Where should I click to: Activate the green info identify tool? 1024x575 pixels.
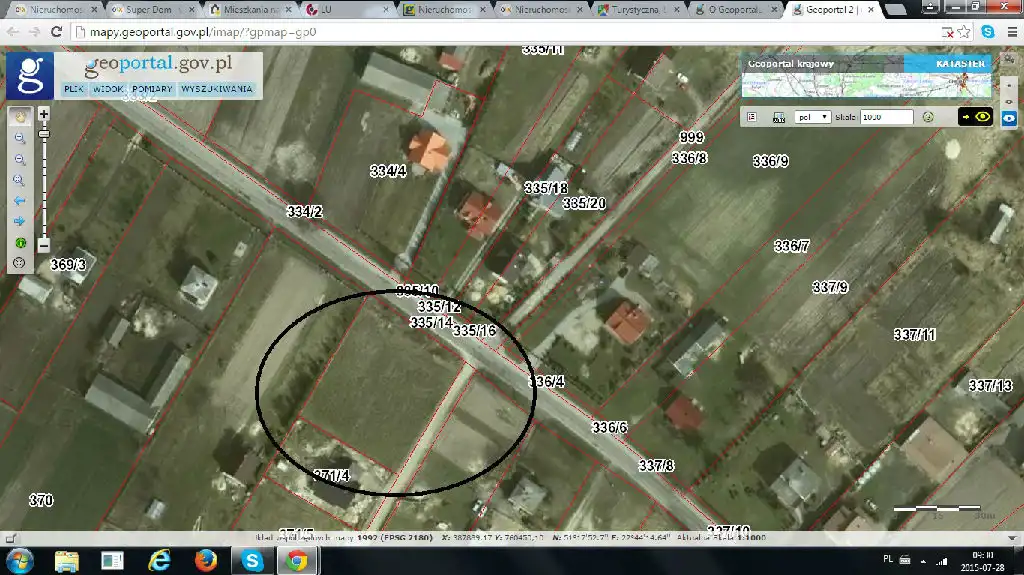pyautogui.click(x=18, y=242)
